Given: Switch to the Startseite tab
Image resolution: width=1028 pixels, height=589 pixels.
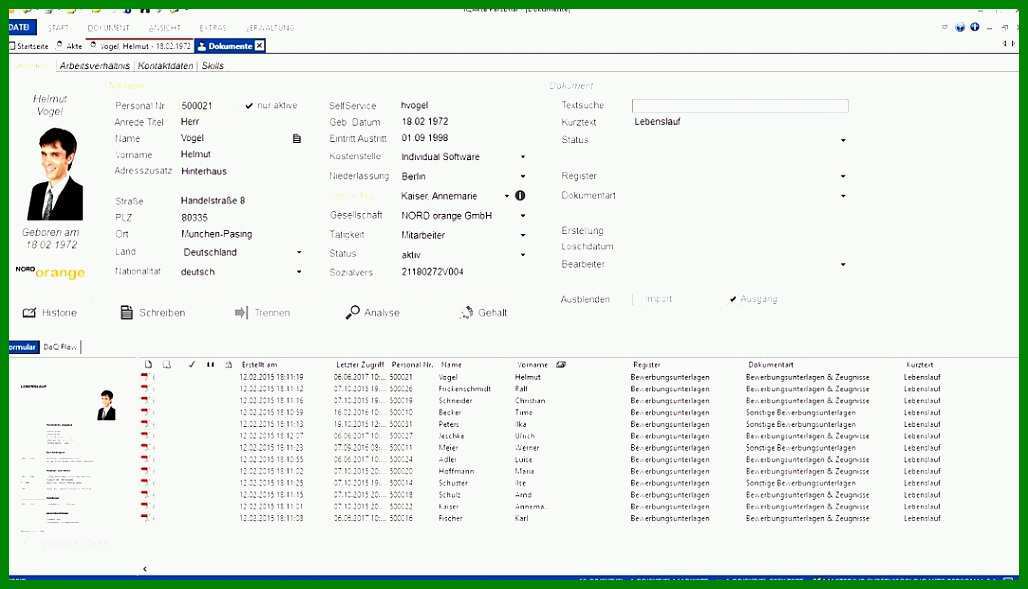Looking at the screenshot, I should [x=30, y=46].
